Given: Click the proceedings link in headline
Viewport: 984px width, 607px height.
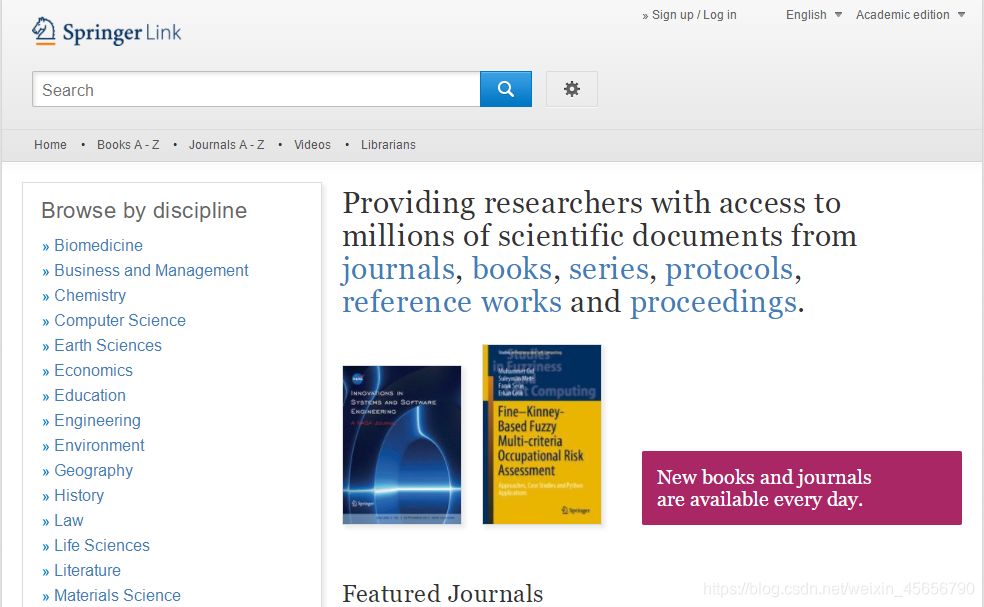Looking at the screenshot, I should tap(714, 303).
